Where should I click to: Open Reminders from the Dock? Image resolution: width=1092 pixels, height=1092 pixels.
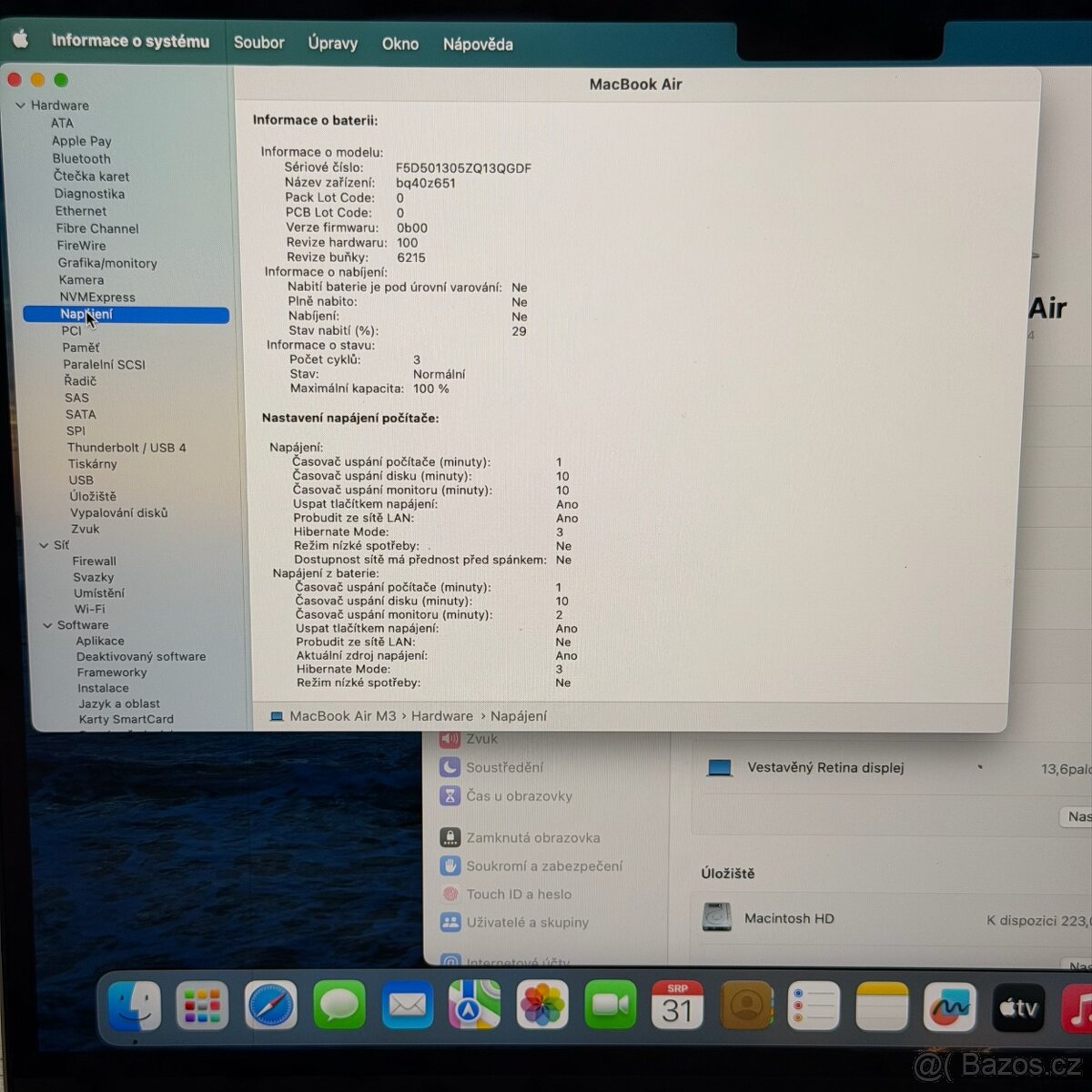(x=813, y=1006)
